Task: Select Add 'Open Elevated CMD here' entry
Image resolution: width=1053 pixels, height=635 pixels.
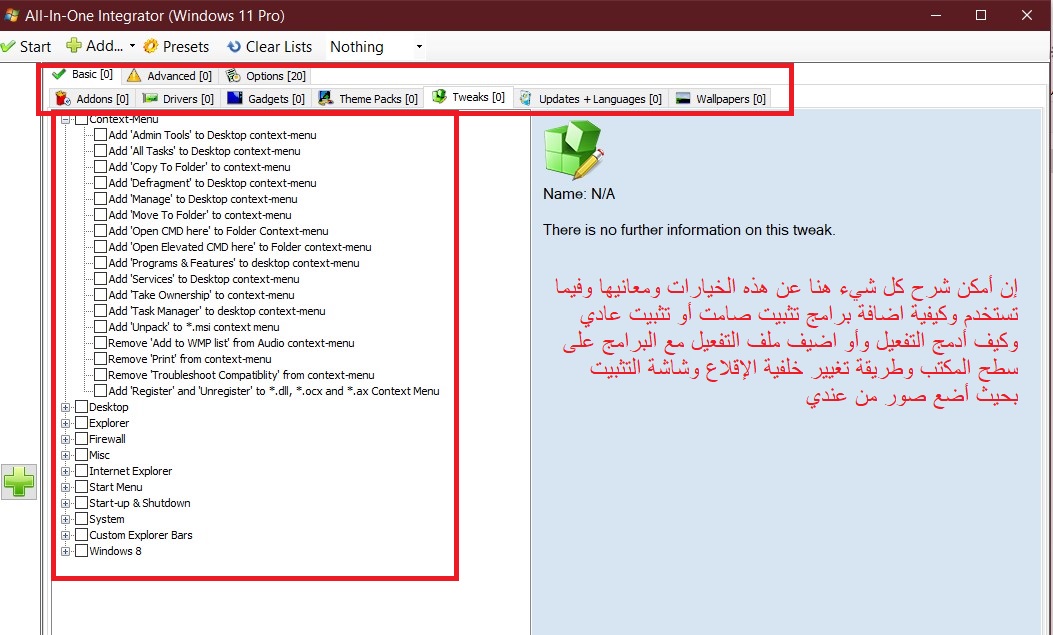Action: (x=240, y=247)
